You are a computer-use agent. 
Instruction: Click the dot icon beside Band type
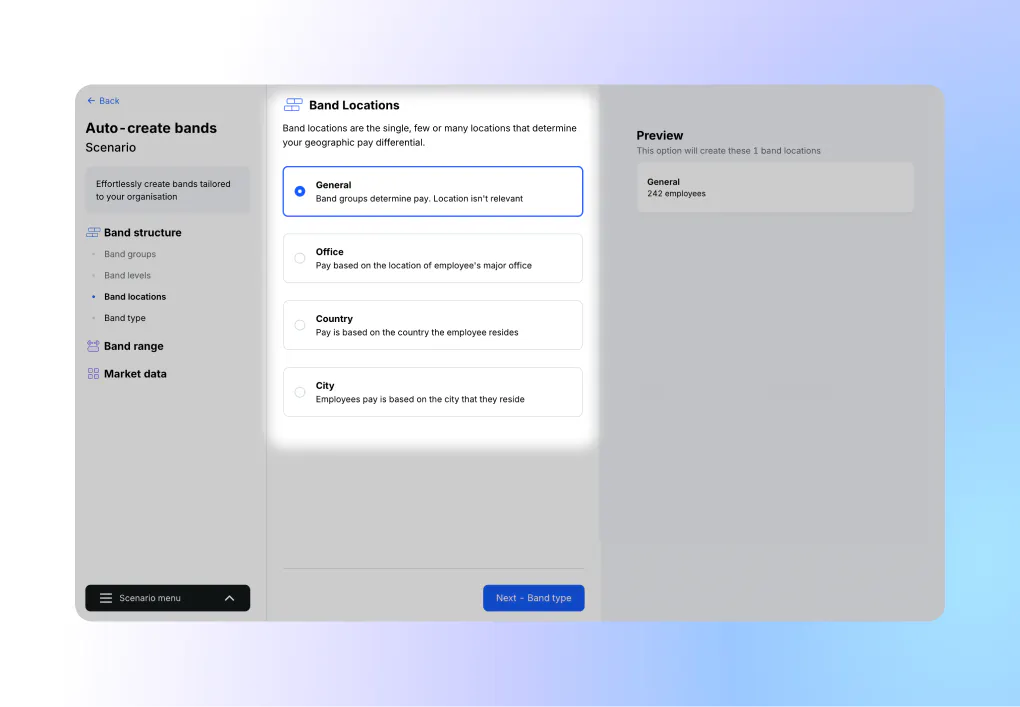[93, 318]
